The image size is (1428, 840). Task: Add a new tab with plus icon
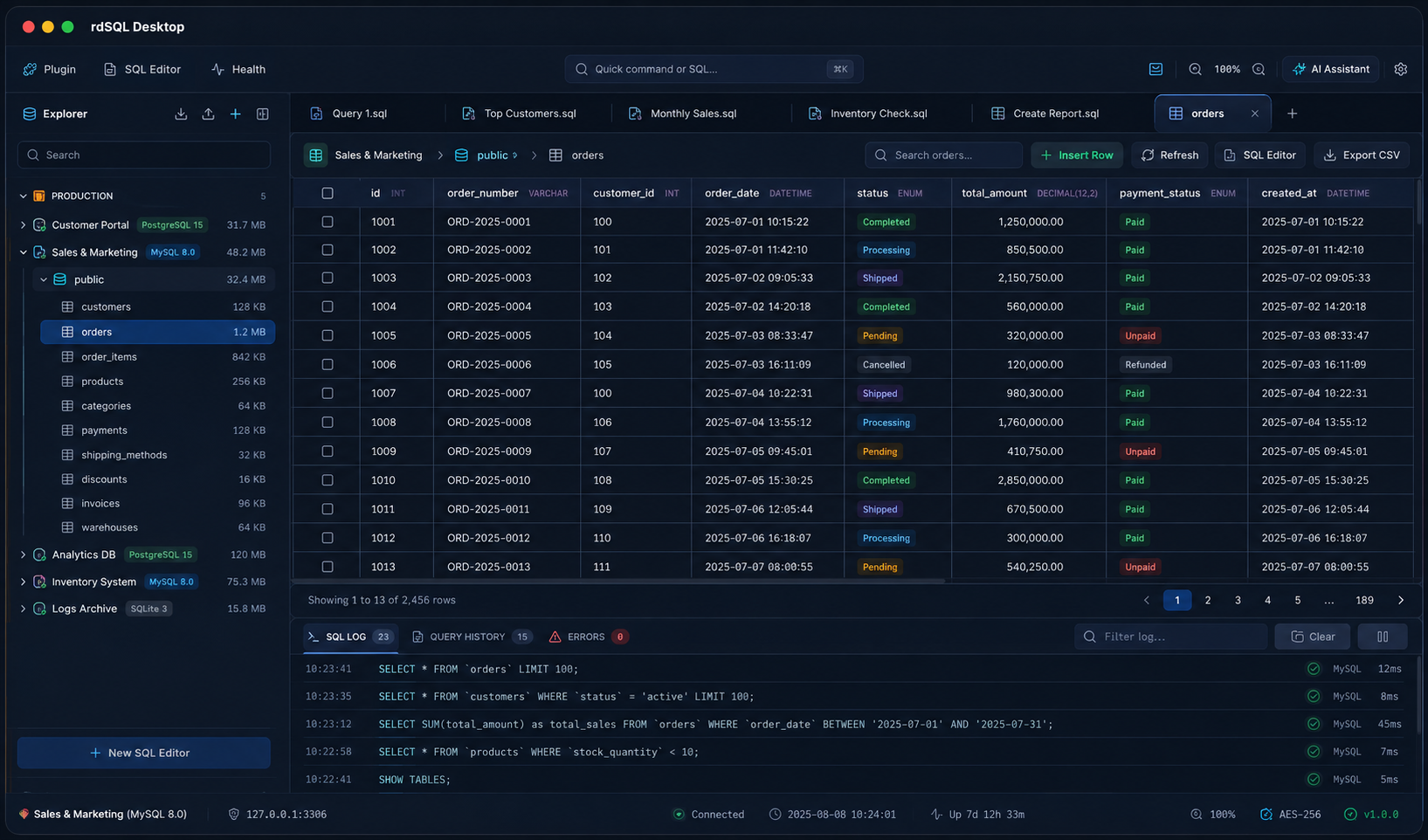click(x=1292, y=114)
